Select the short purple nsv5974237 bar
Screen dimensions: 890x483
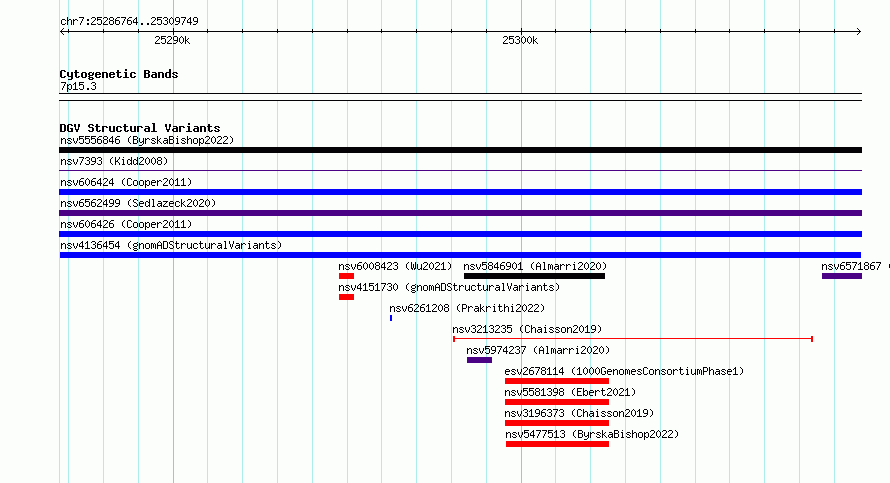point(480,360)
